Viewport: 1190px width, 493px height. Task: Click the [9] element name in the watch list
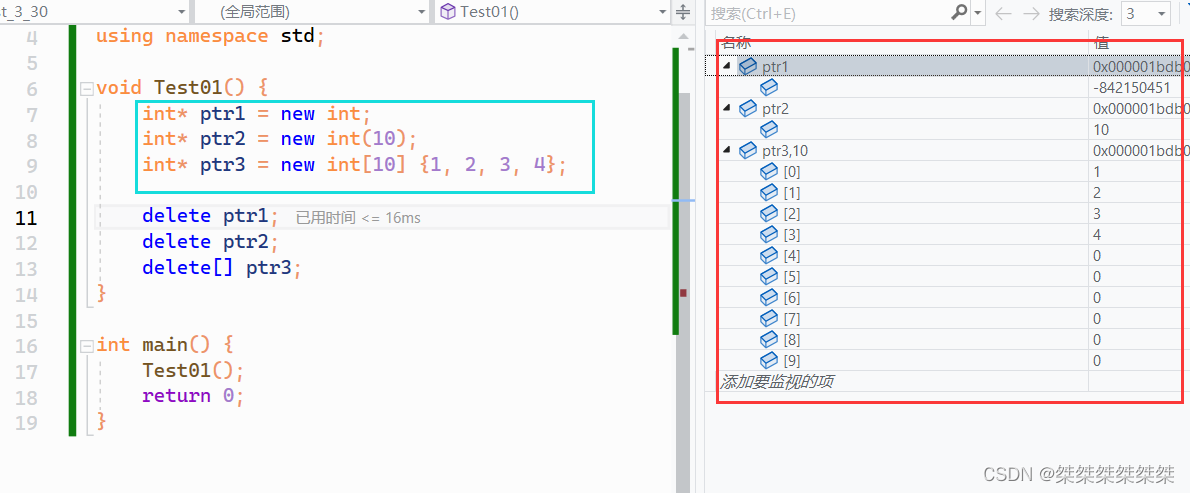(x=792, y=360)
